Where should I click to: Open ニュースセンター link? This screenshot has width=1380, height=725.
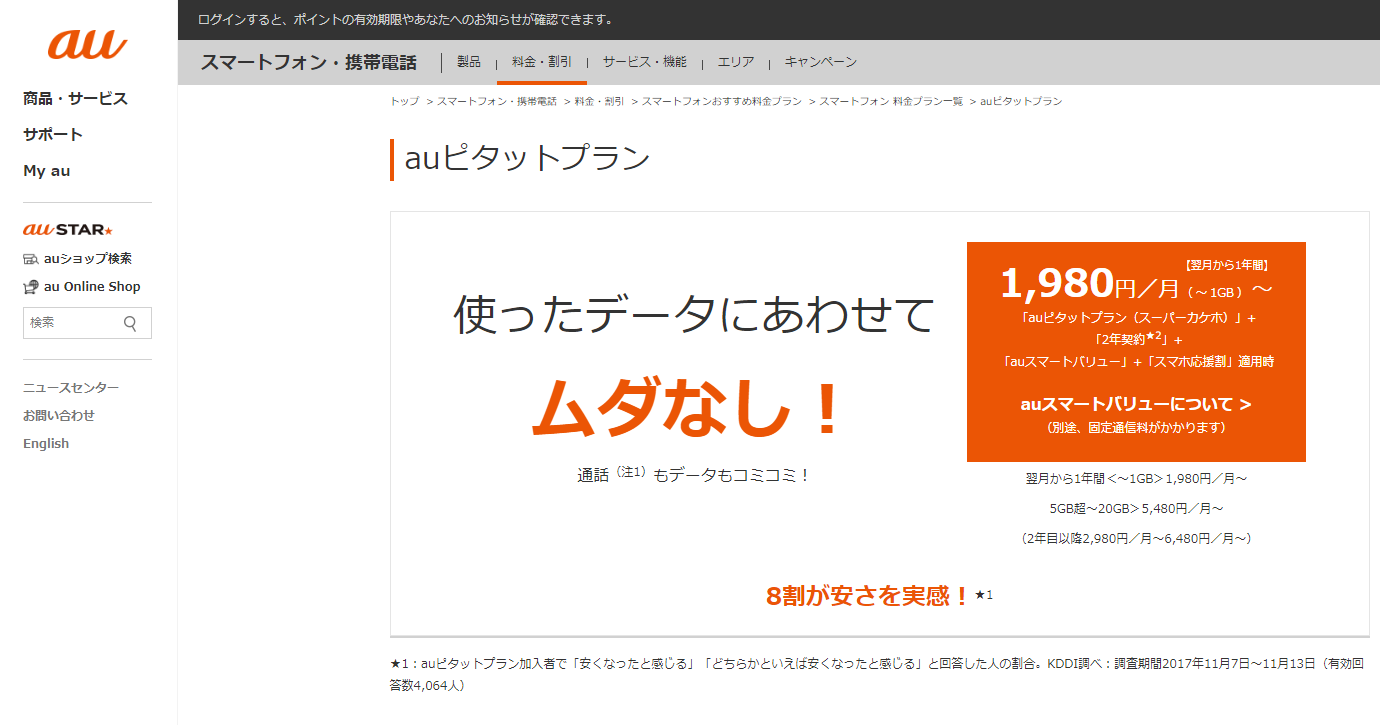coord(71,388)
